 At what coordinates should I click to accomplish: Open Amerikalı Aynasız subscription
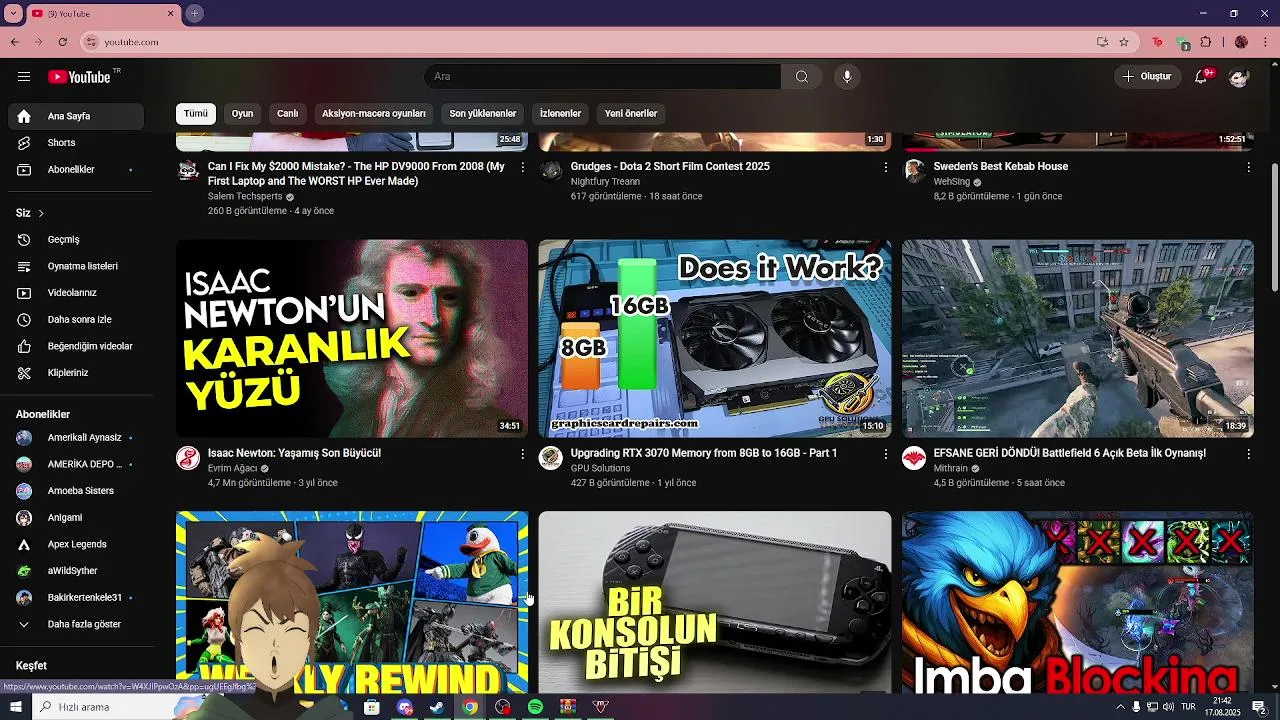point(76,438)
